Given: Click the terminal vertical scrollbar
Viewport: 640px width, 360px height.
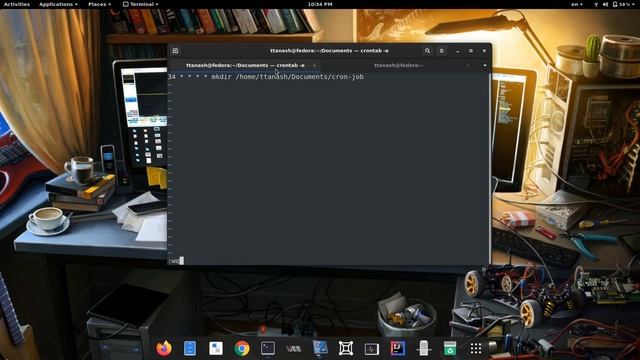Looking at the screenshot, I should 489,168.
